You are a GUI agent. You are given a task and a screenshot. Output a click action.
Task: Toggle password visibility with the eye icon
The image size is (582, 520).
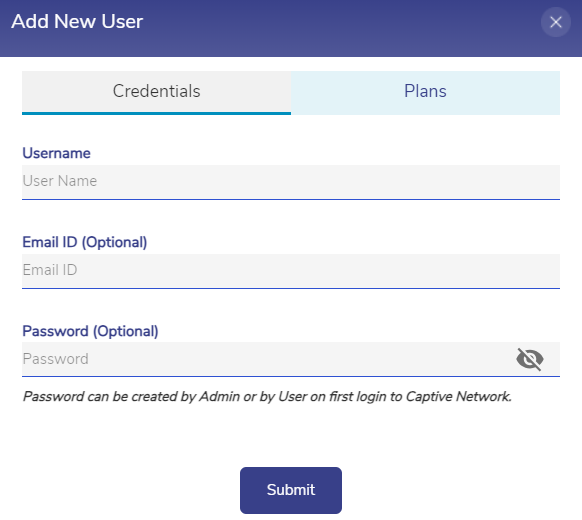click(530, 359)
